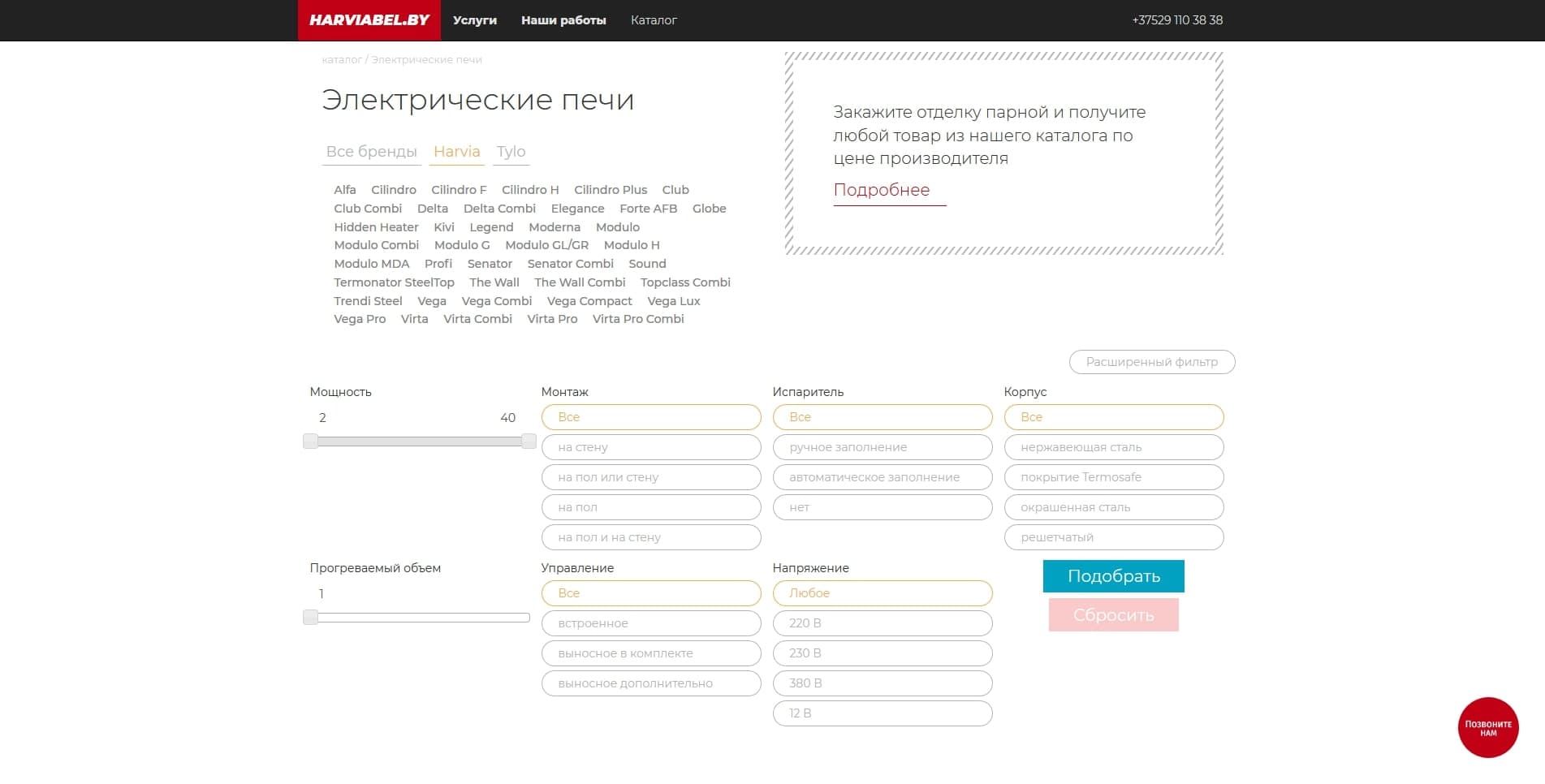The image size is (1545, 784).
Task: Select 'Все' under Корпус
Action: tap(1114, 417)
